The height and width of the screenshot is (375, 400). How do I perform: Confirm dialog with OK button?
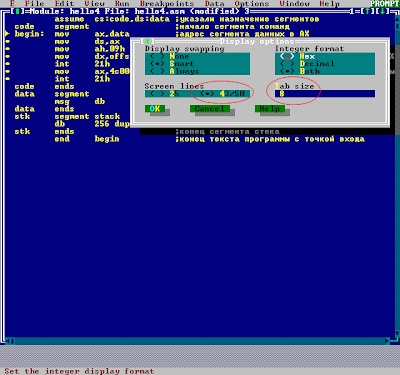pyautogui.click(x=155, y=109)
